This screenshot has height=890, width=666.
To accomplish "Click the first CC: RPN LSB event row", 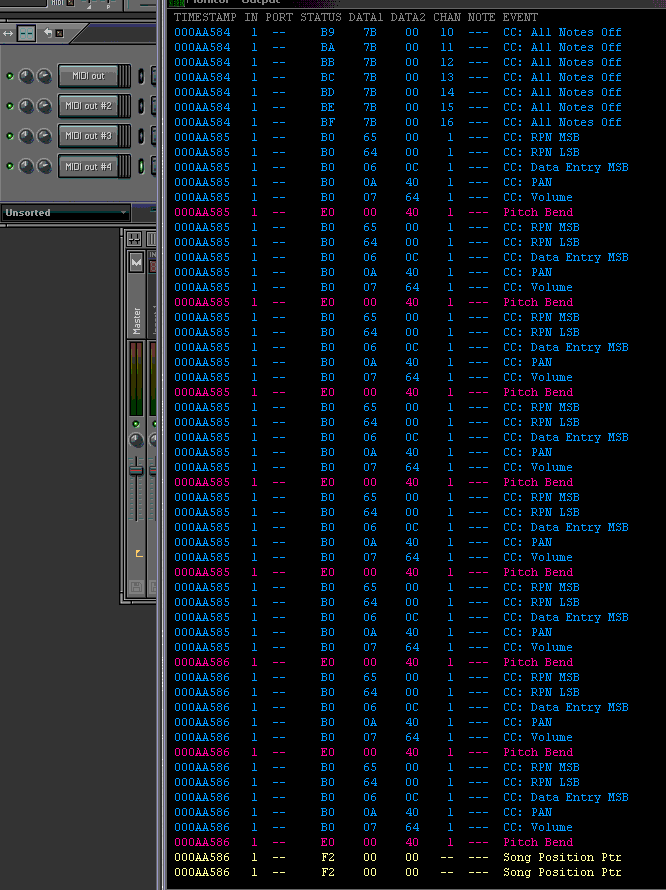I will (x=376, y=152).
